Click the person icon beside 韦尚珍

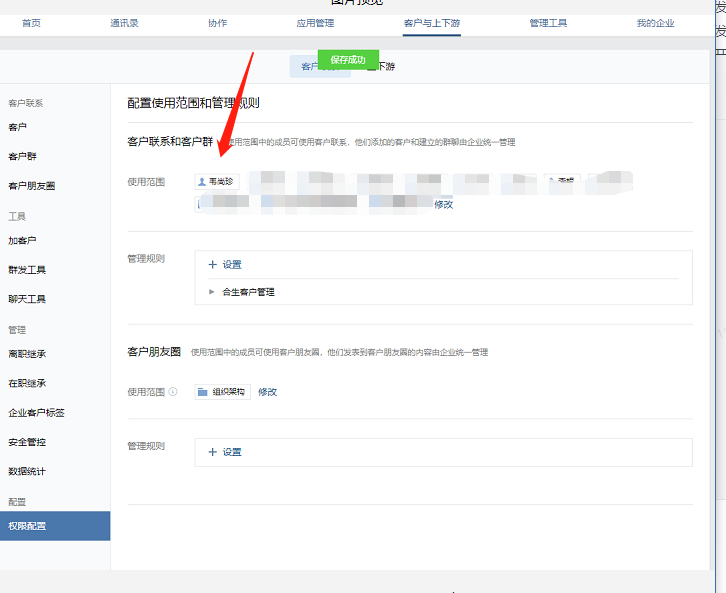202,182
